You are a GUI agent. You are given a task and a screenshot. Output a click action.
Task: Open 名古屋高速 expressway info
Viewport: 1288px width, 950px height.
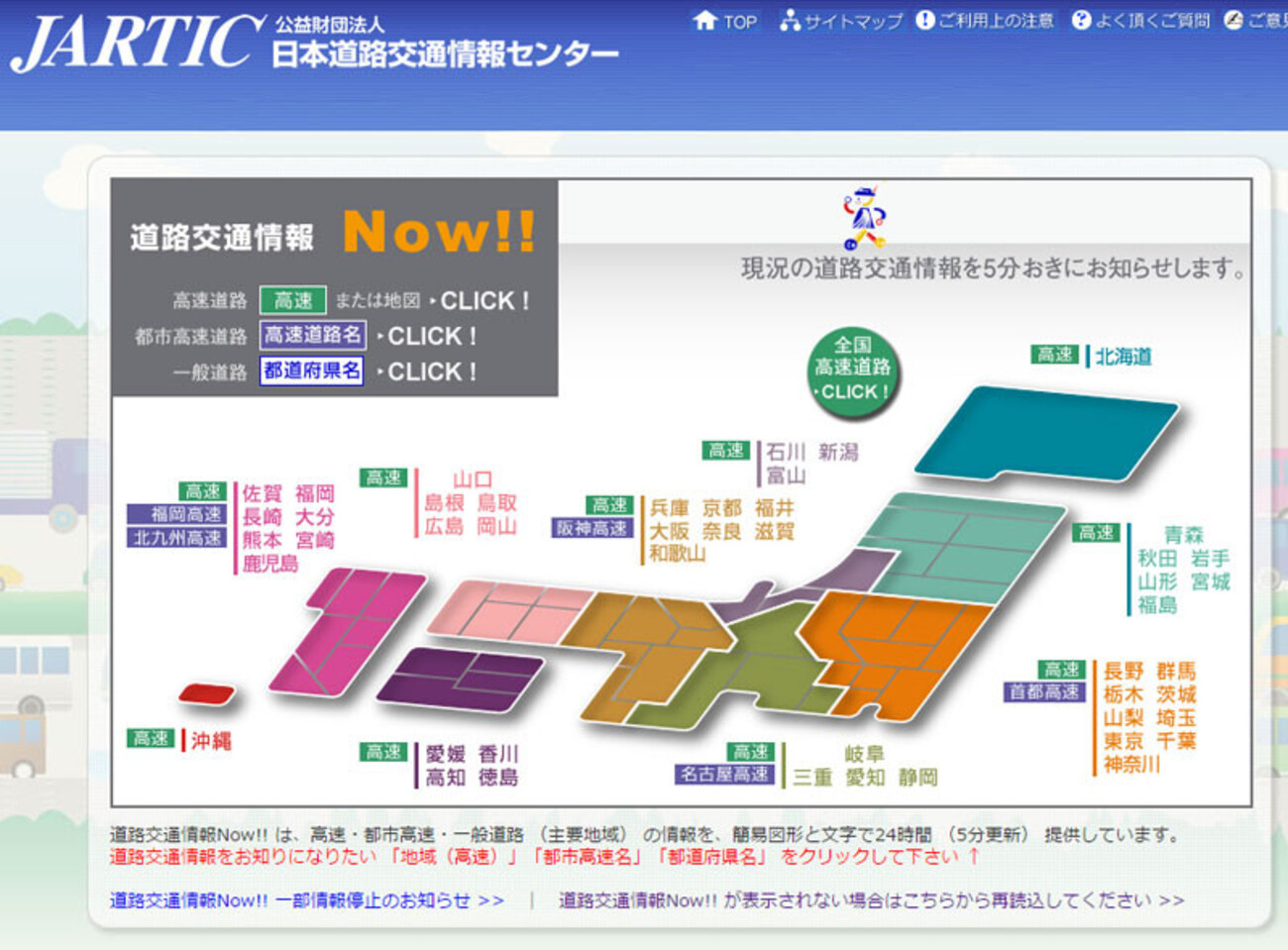(724, 775)
